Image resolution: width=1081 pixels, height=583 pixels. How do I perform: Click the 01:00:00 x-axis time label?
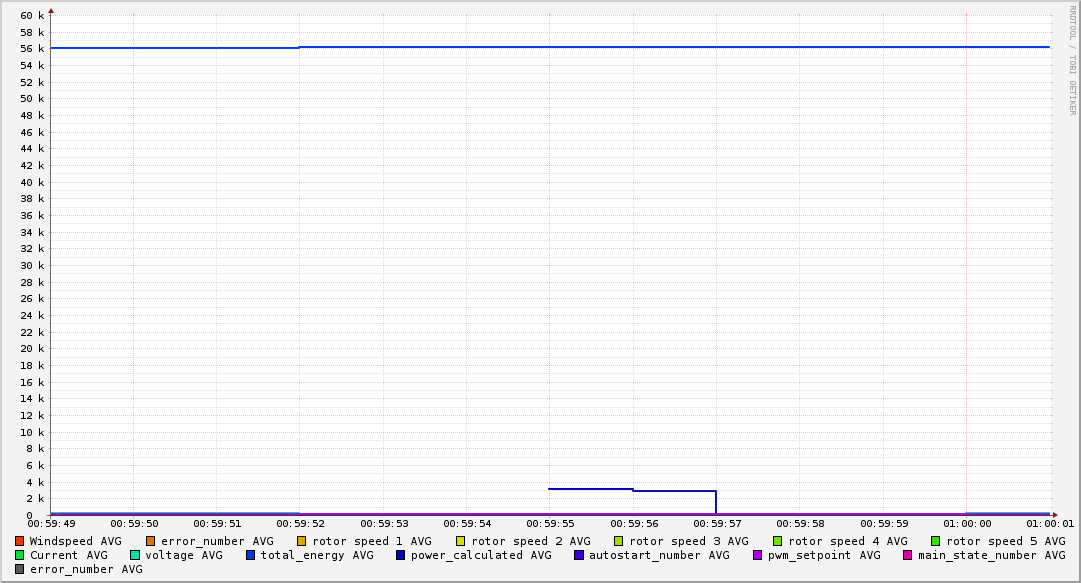(967, 523)
